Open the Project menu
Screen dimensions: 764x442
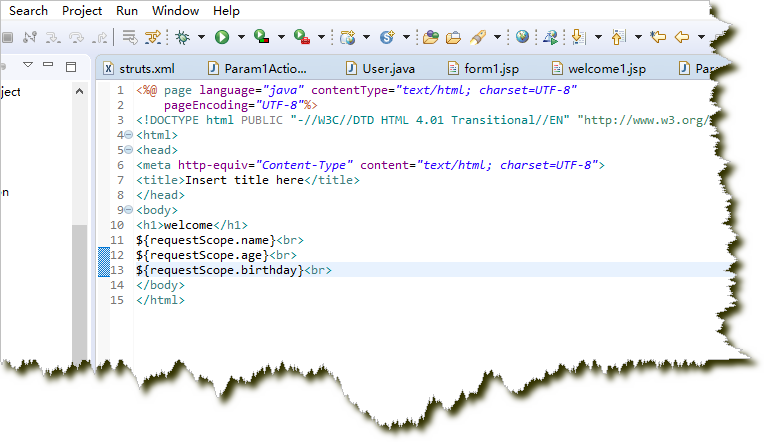tap(82, 11)
